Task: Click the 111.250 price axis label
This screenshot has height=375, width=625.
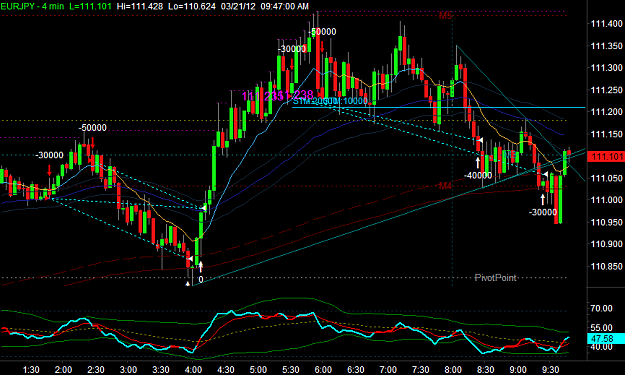Action: pyautogui.click(x=606, y=90)
